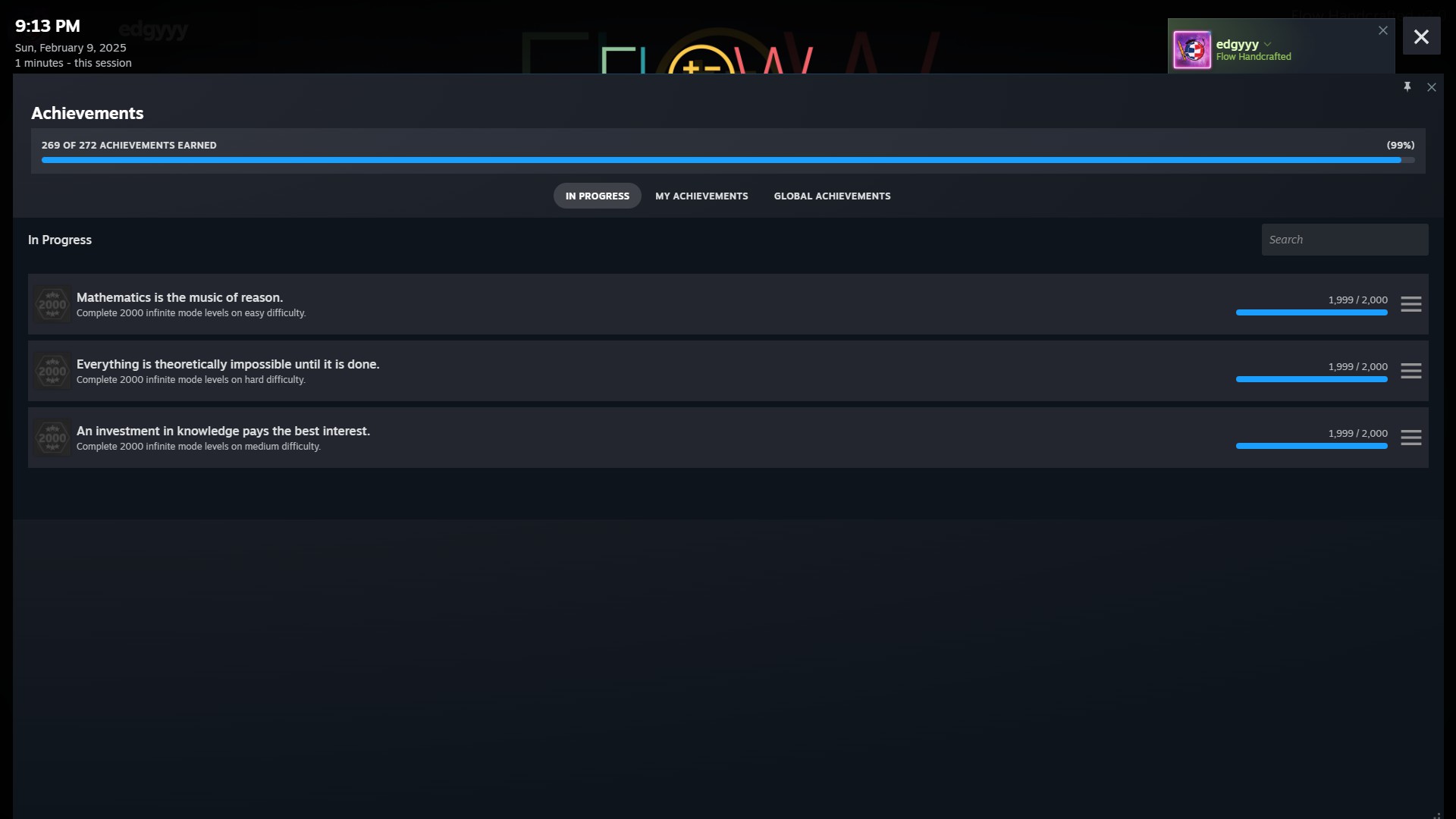Open menu for Everything is theoretically impossible achievement

(x=1410, y=371)
